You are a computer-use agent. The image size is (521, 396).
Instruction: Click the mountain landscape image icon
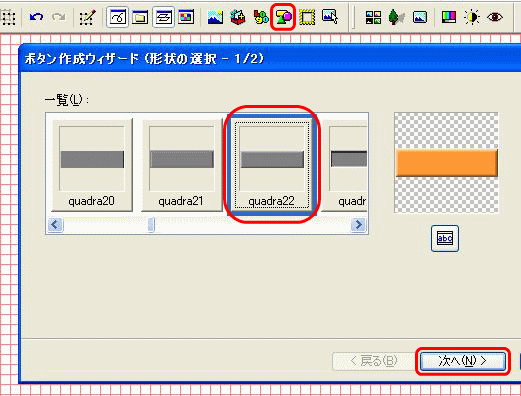pyautogui.click(x=215, y=17)
